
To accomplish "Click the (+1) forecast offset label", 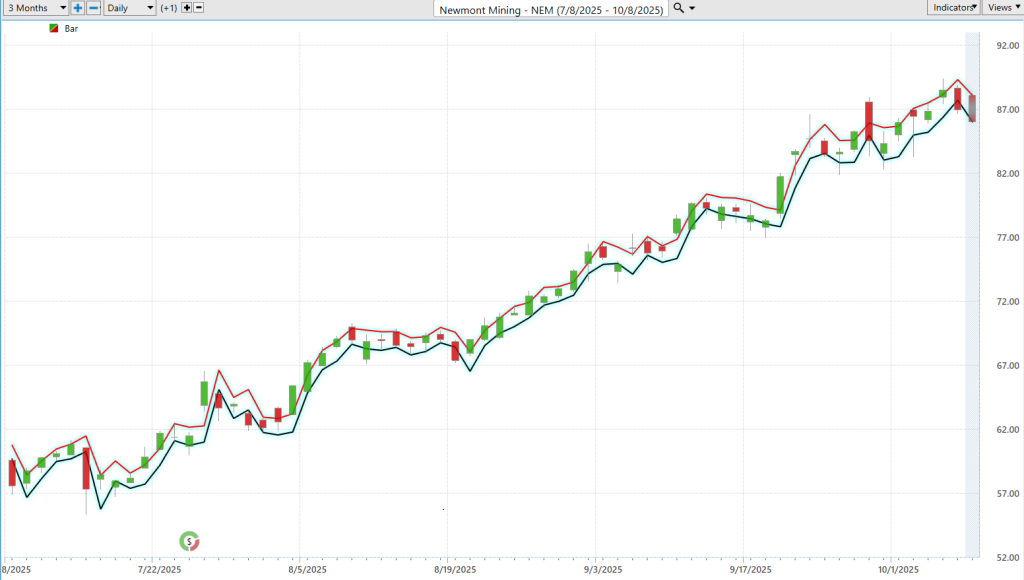I will (x=168, y=7).
